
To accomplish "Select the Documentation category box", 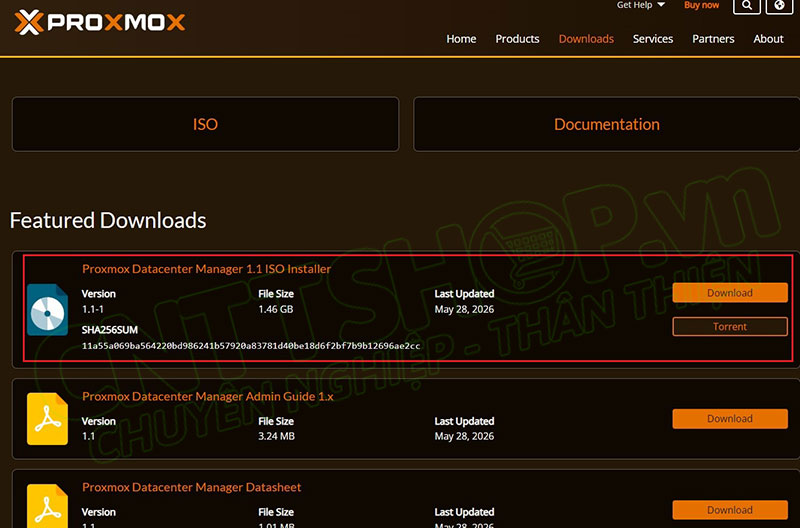I will (x=607, y=124).
